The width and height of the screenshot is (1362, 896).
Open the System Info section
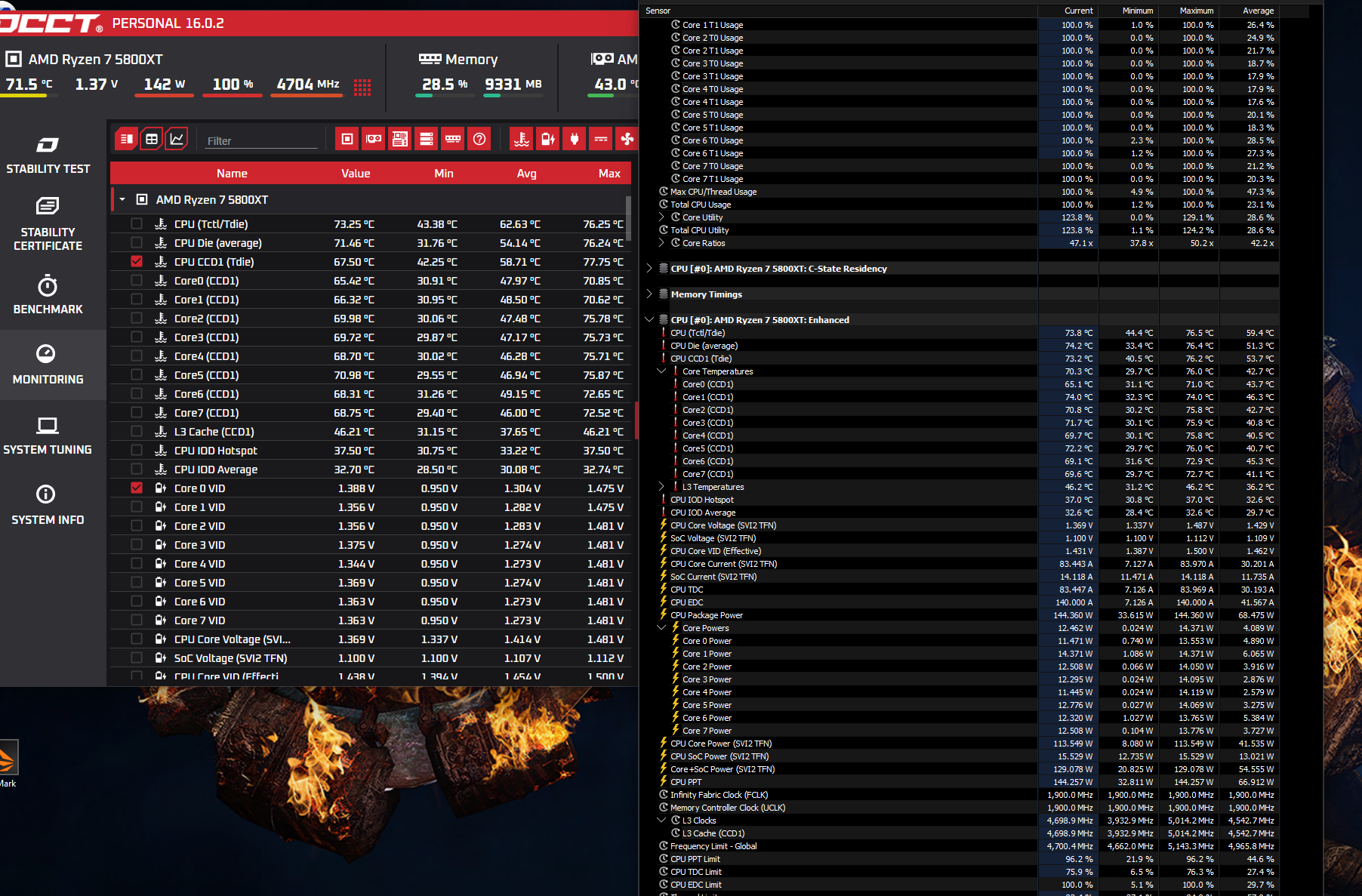tap(48, 506)
